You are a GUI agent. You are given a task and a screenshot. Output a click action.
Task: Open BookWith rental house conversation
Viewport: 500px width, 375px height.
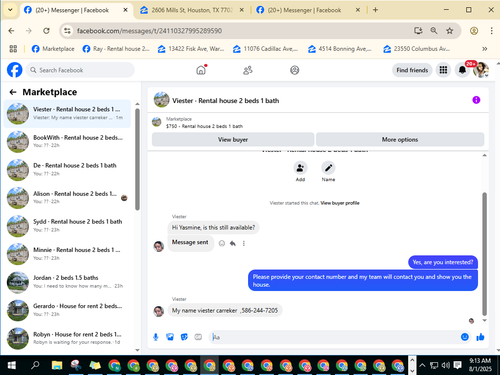coord(67,142)
